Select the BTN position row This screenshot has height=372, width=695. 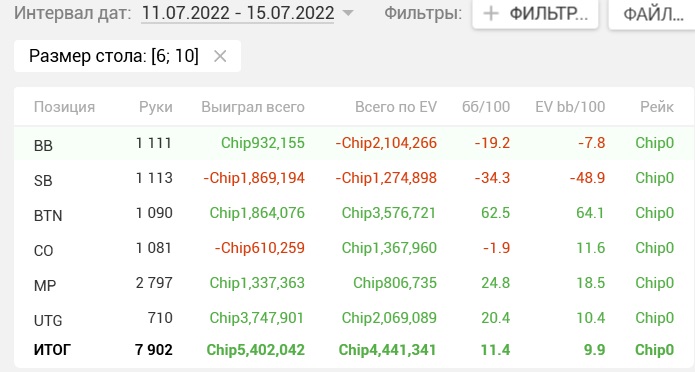pos(355,213)
